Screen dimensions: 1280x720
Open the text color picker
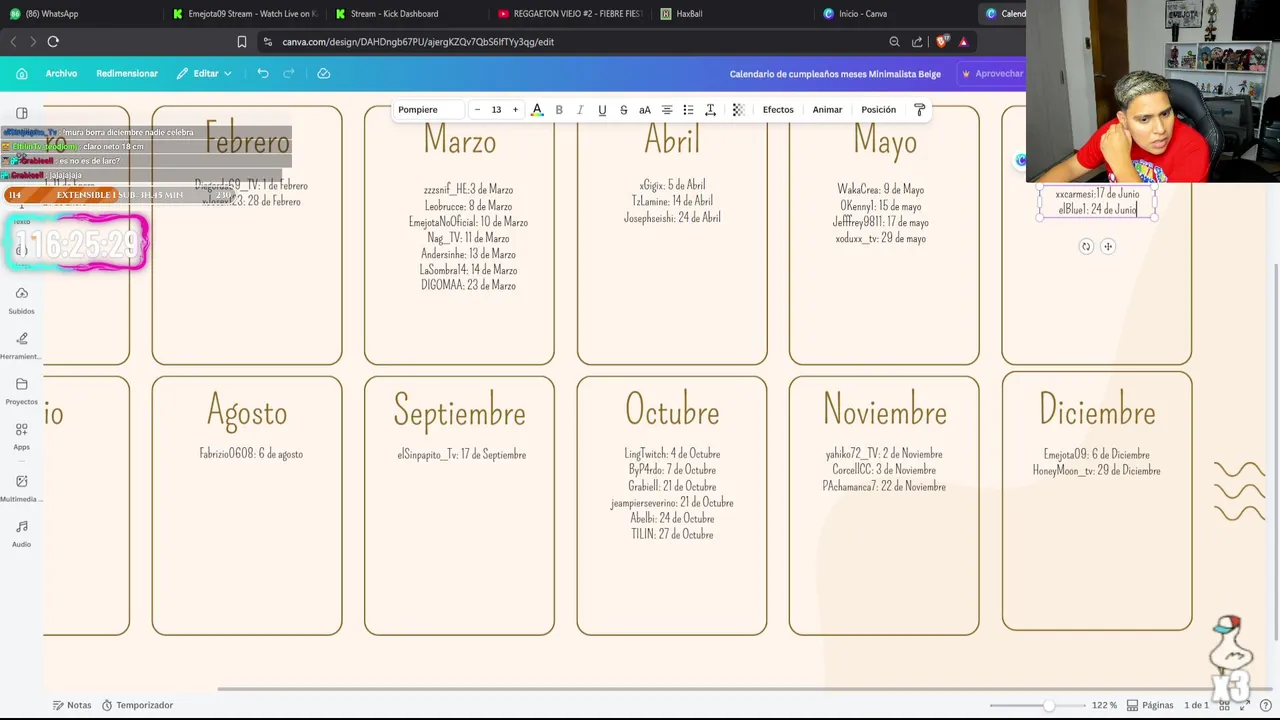point(537,110)
